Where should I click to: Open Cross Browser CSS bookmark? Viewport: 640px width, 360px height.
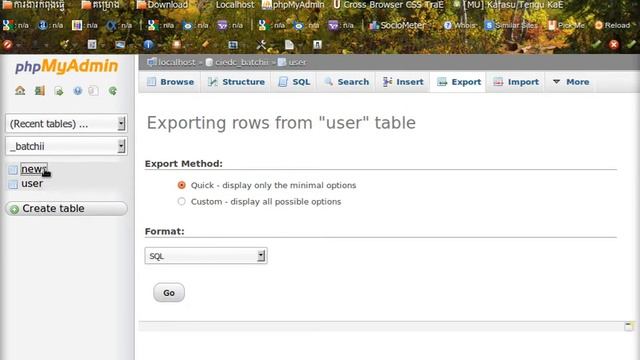[x=388, y=5]
